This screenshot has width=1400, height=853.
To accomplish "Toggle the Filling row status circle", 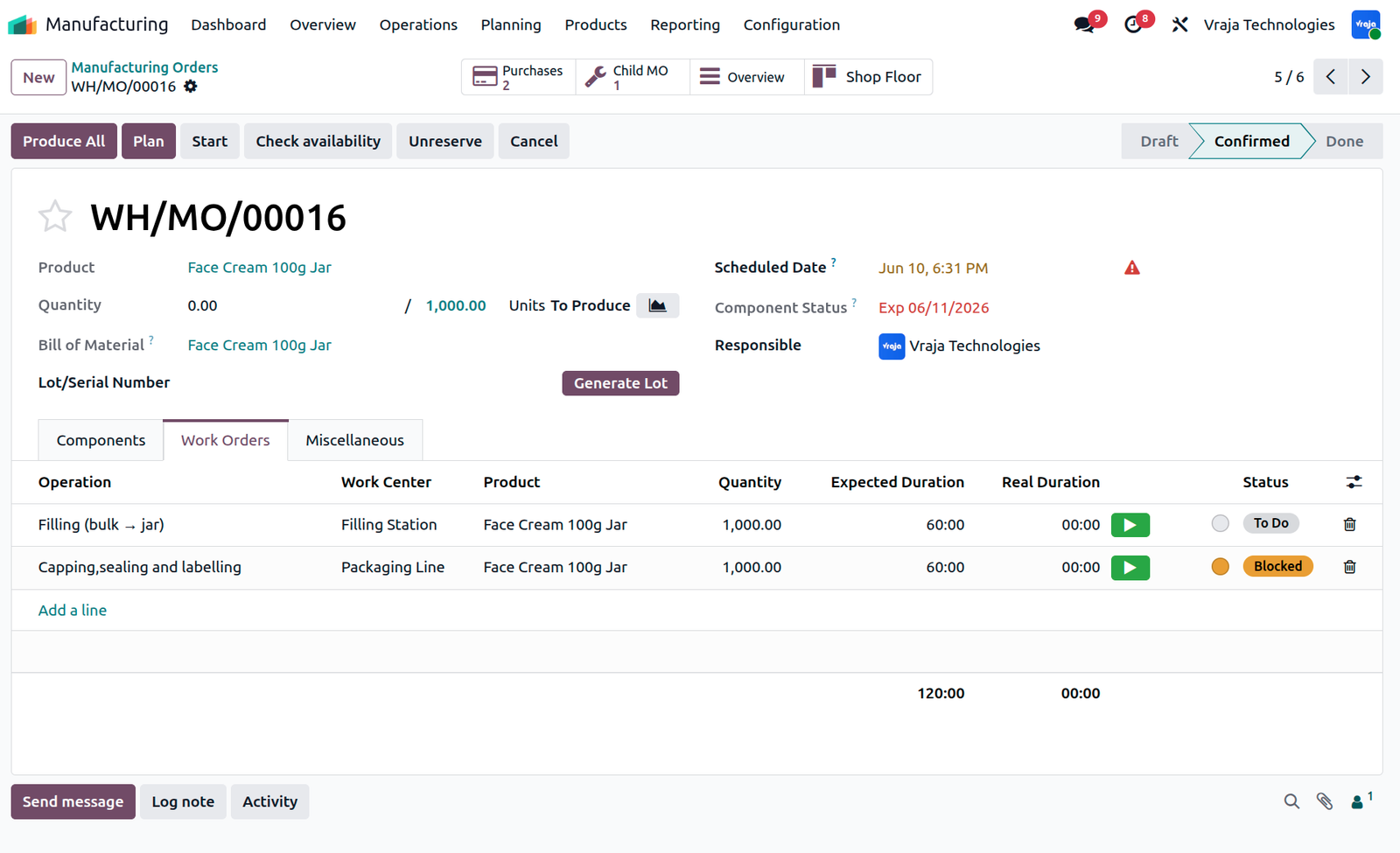I will [1221, 523].
